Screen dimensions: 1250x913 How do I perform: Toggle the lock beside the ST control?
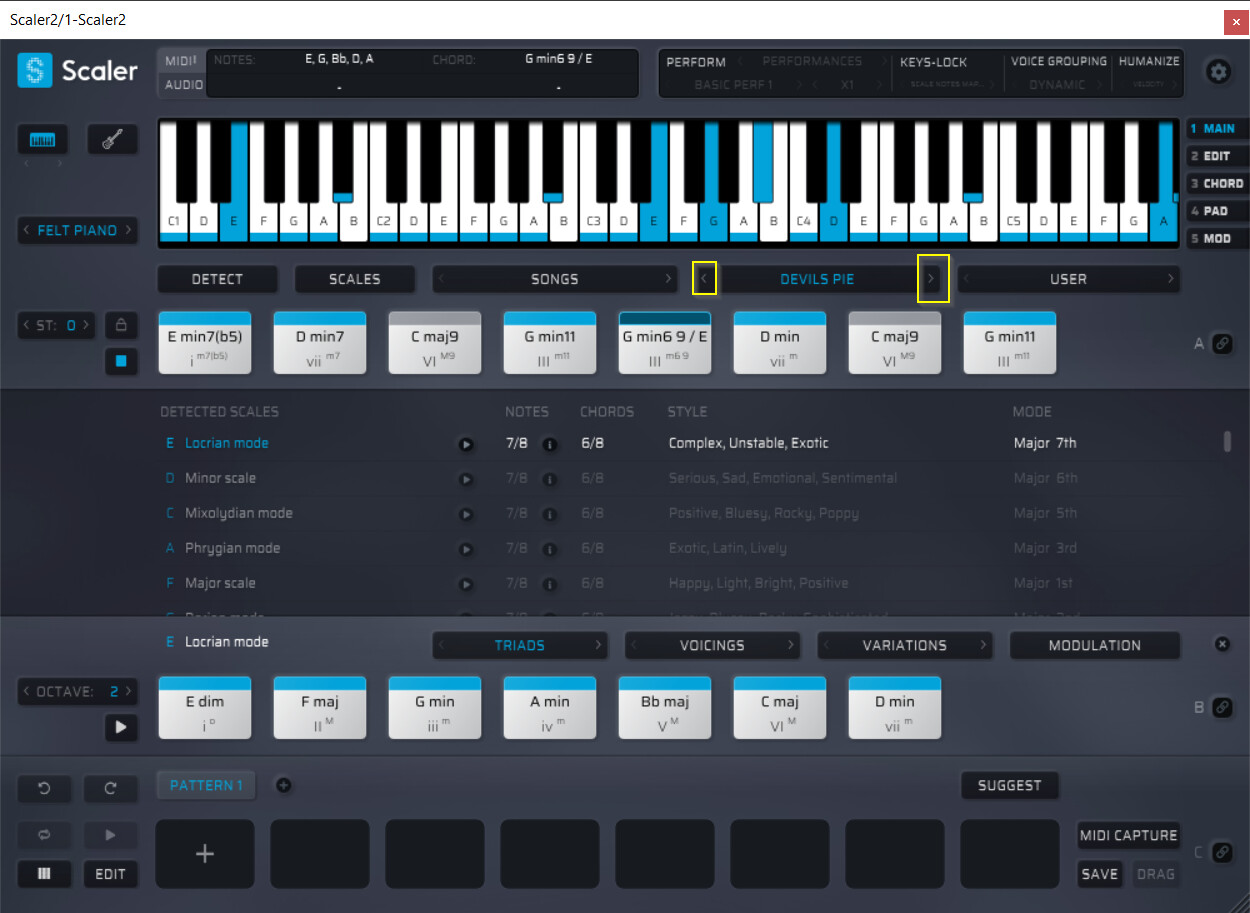click(121, 324)
